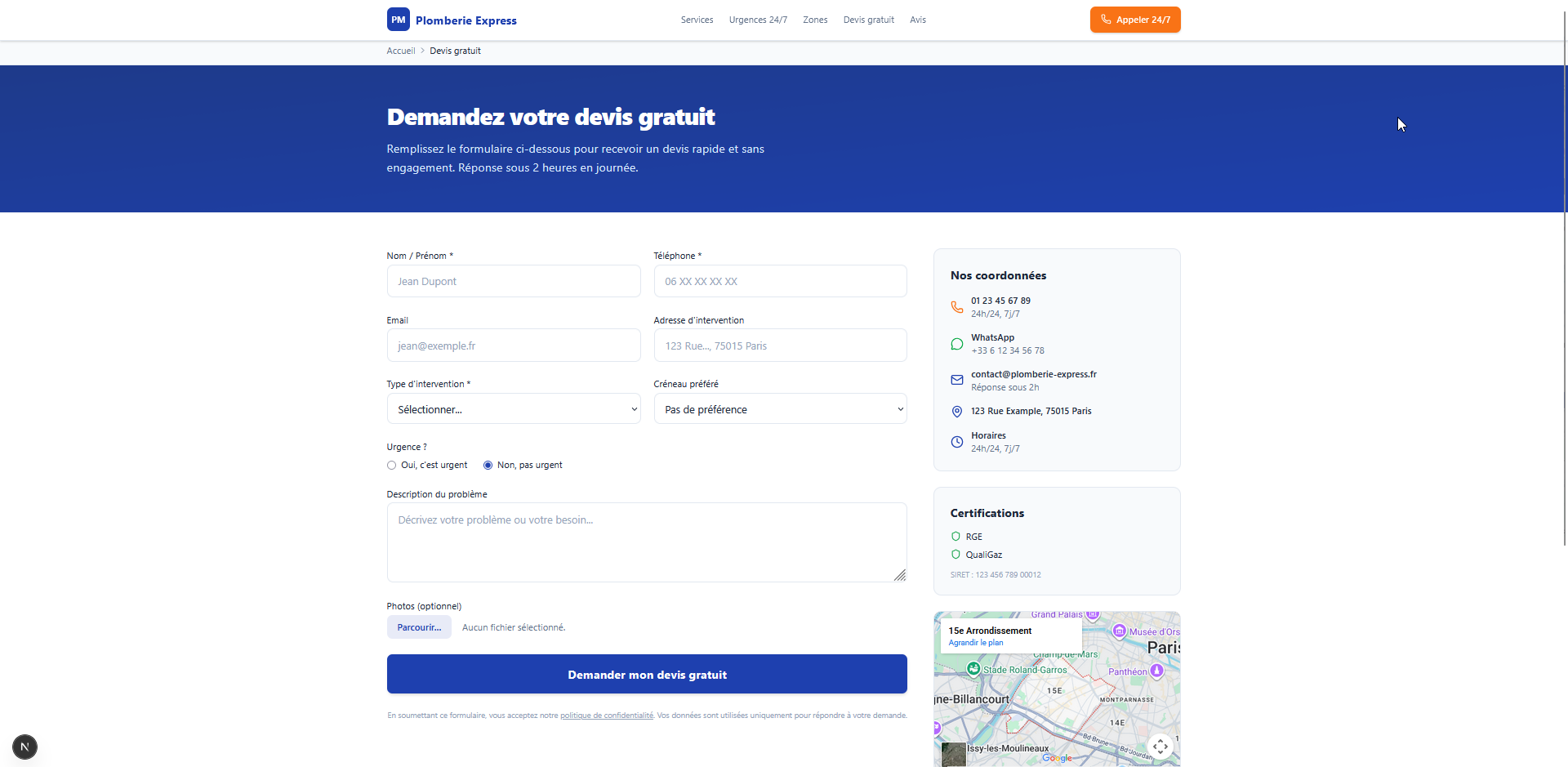Viewport: 1568px width, 767px height.
Task: Click the map camera controls icon
Action: click(1160, 746)
